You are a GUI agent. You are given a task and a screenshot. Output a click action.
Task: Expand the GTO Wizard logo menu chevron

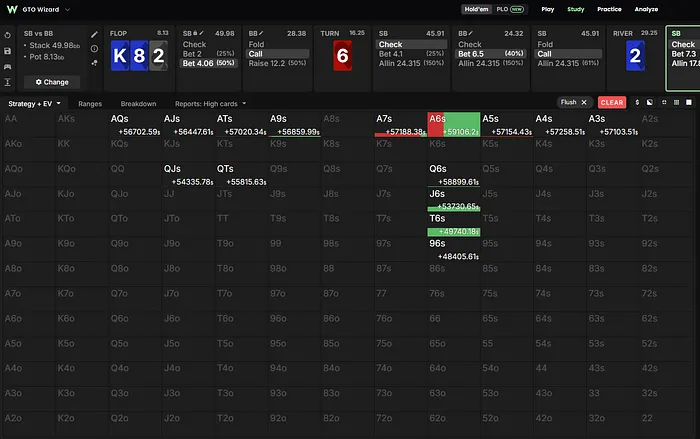pos(67,9)
